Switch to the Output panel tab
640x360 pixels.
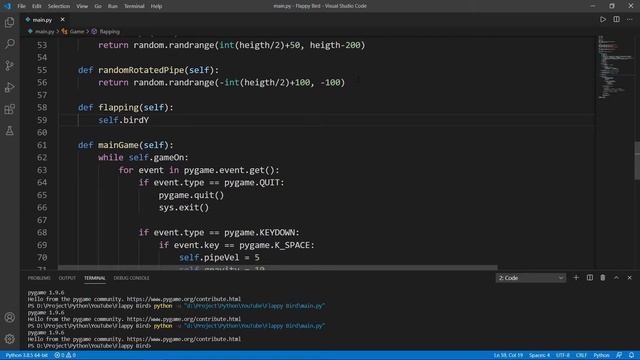(67, 278)
